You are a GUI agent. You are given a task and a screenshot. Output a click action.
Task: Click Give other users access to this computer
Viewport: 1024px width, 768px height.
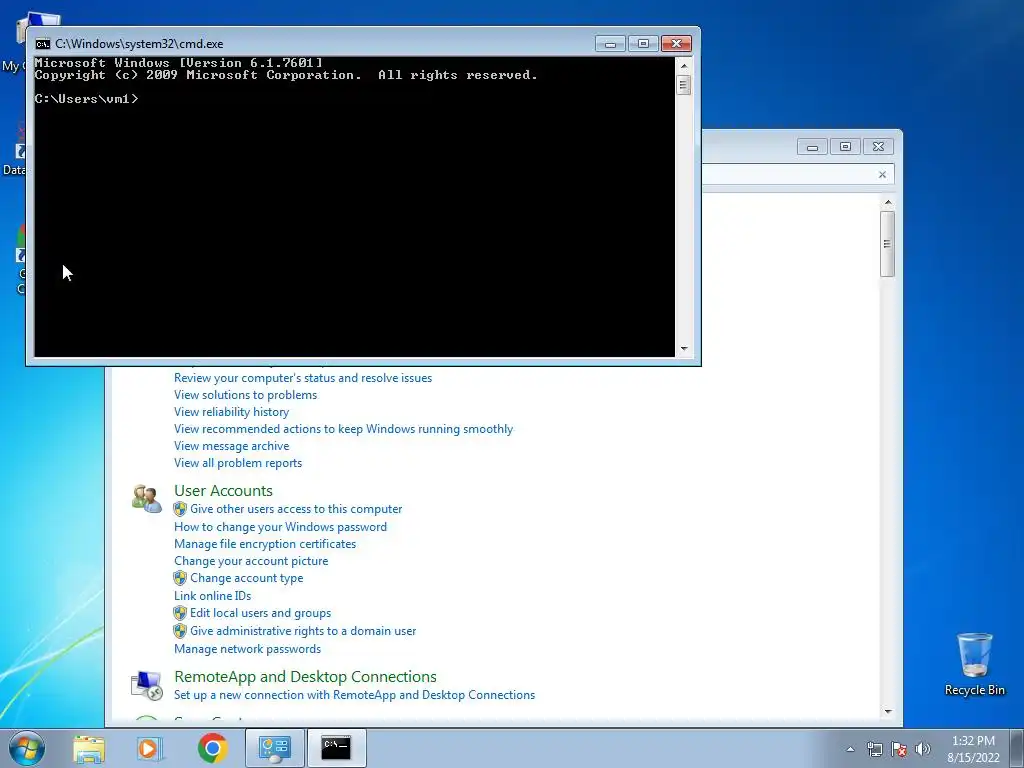pos(296,509)
